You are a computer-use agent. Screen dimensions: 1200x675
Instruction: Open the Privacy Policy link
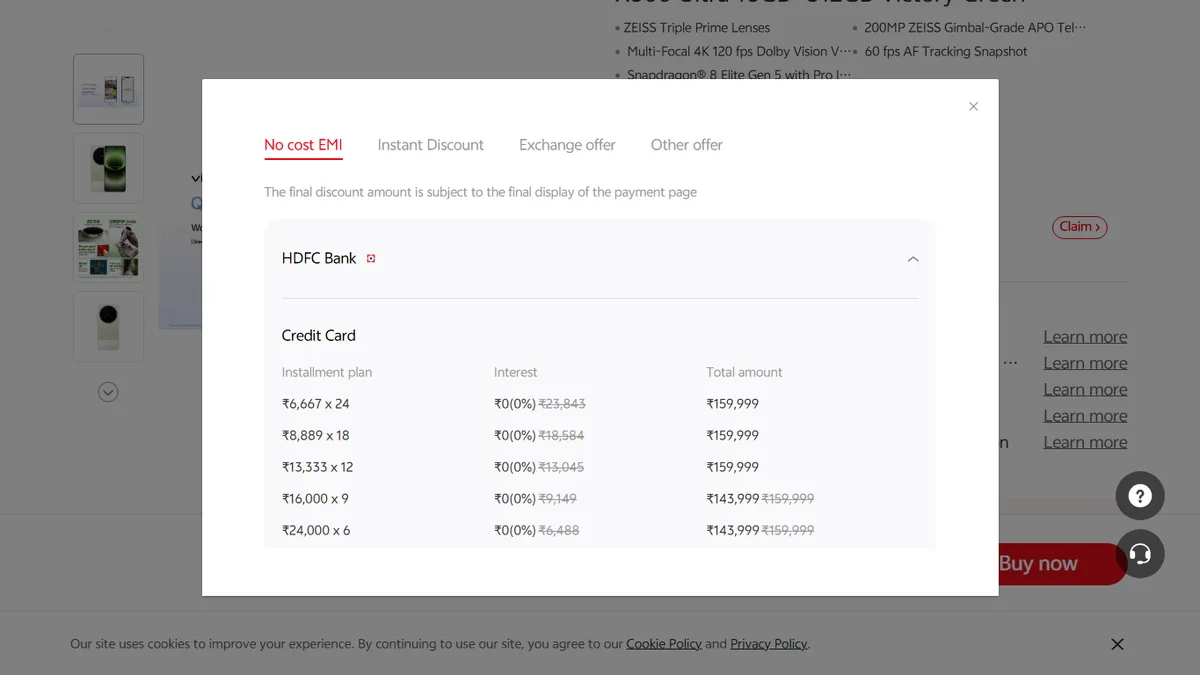coord(768,644)
